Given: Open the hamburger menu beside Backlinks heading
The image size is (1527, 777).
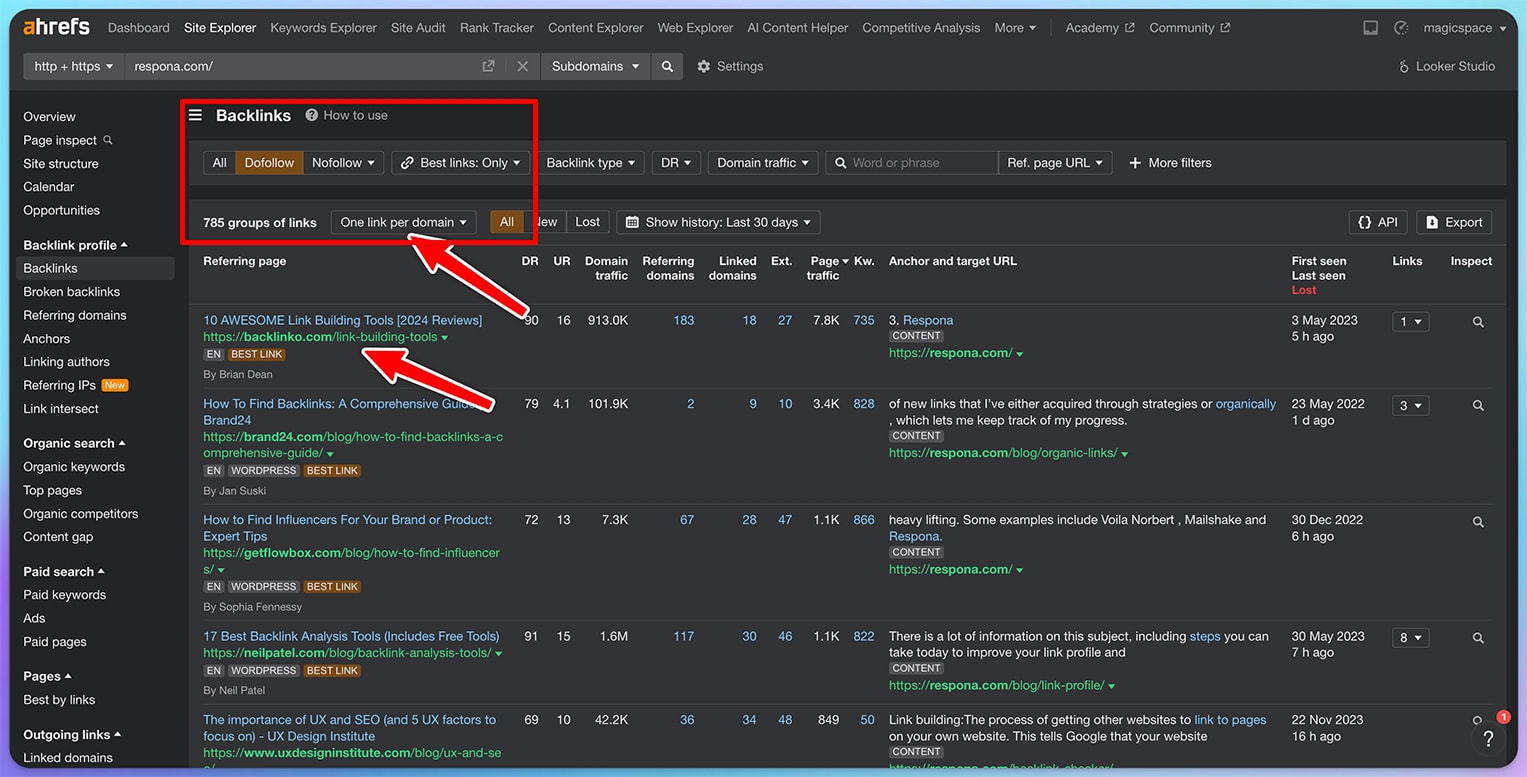Looking at the screenshot, I should pos(197,115).
